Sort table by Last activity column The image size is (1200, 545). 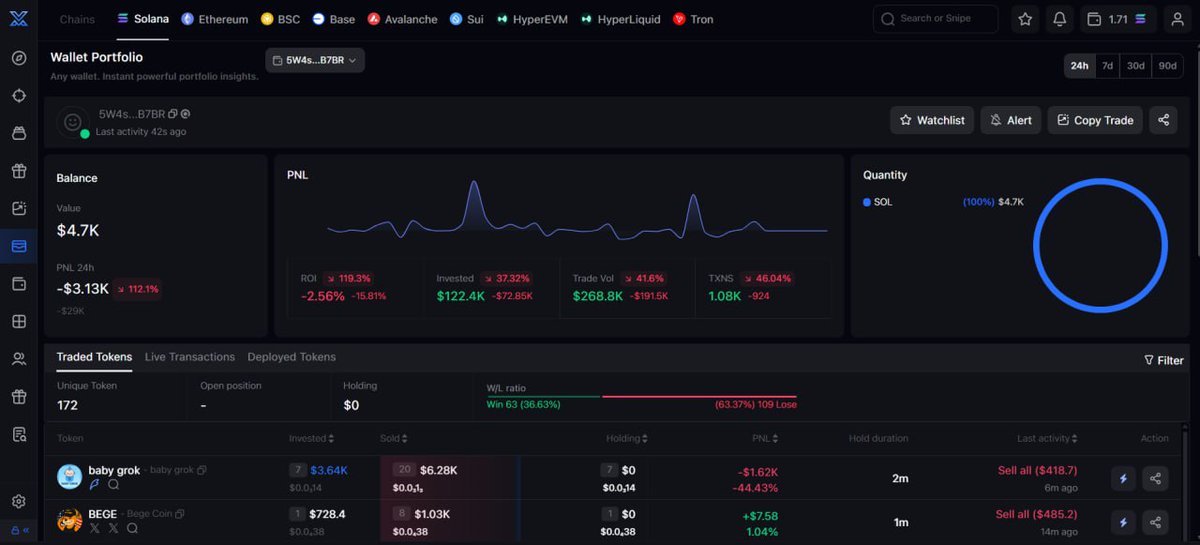(1047, 438)
